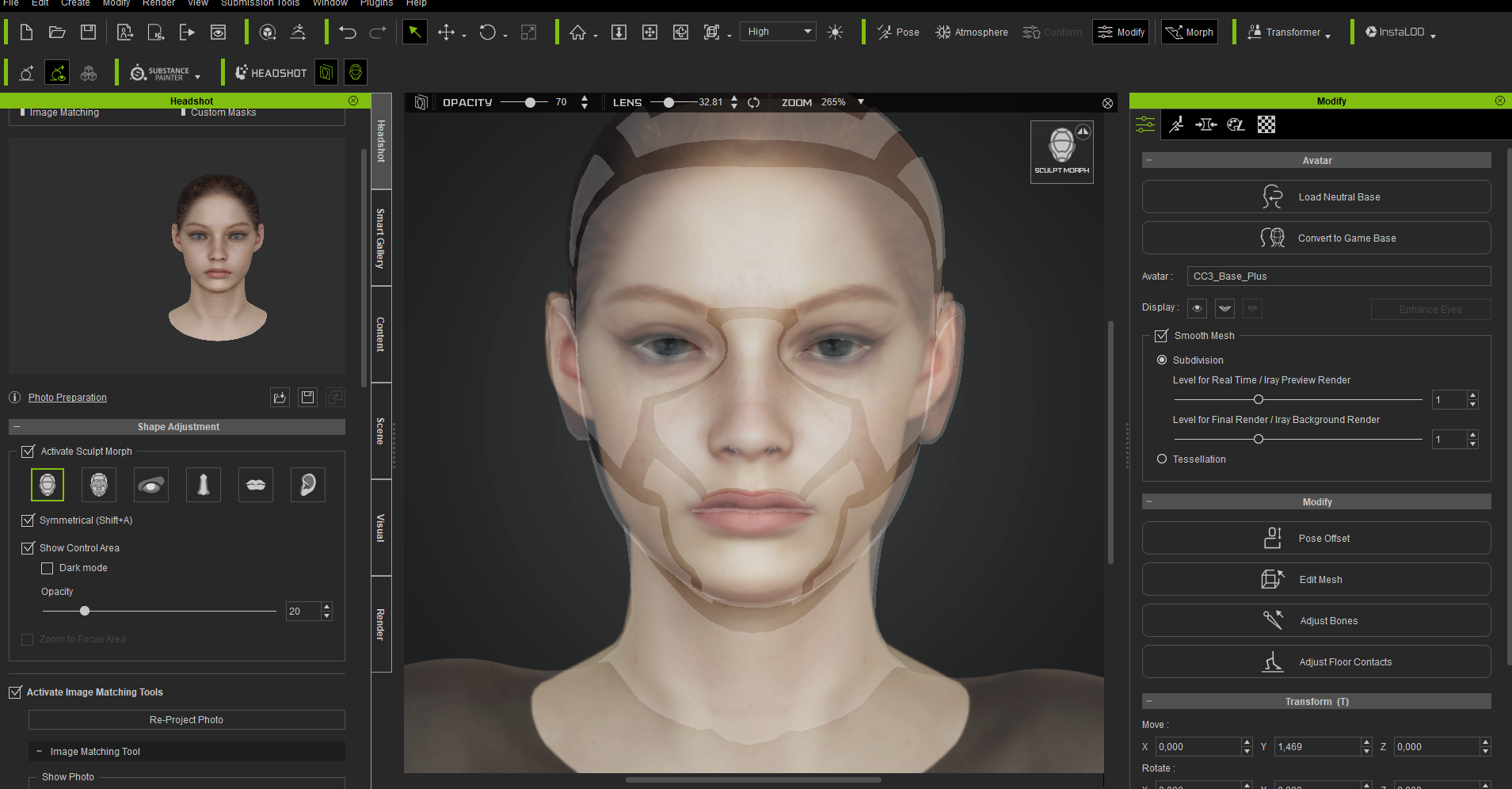Expand InstaLOD dropdown
Image resolution: width=1512 pixels, height=789 pixels.
(x=1433, y=36)
